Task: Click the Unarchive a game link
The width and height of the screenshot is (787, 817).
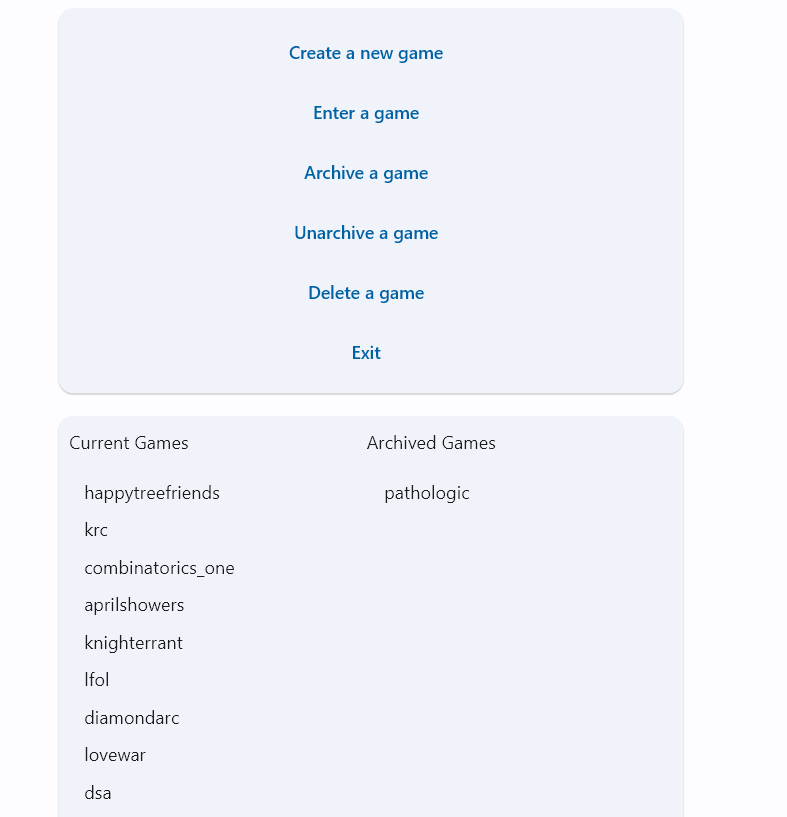Action: point(366,233)
